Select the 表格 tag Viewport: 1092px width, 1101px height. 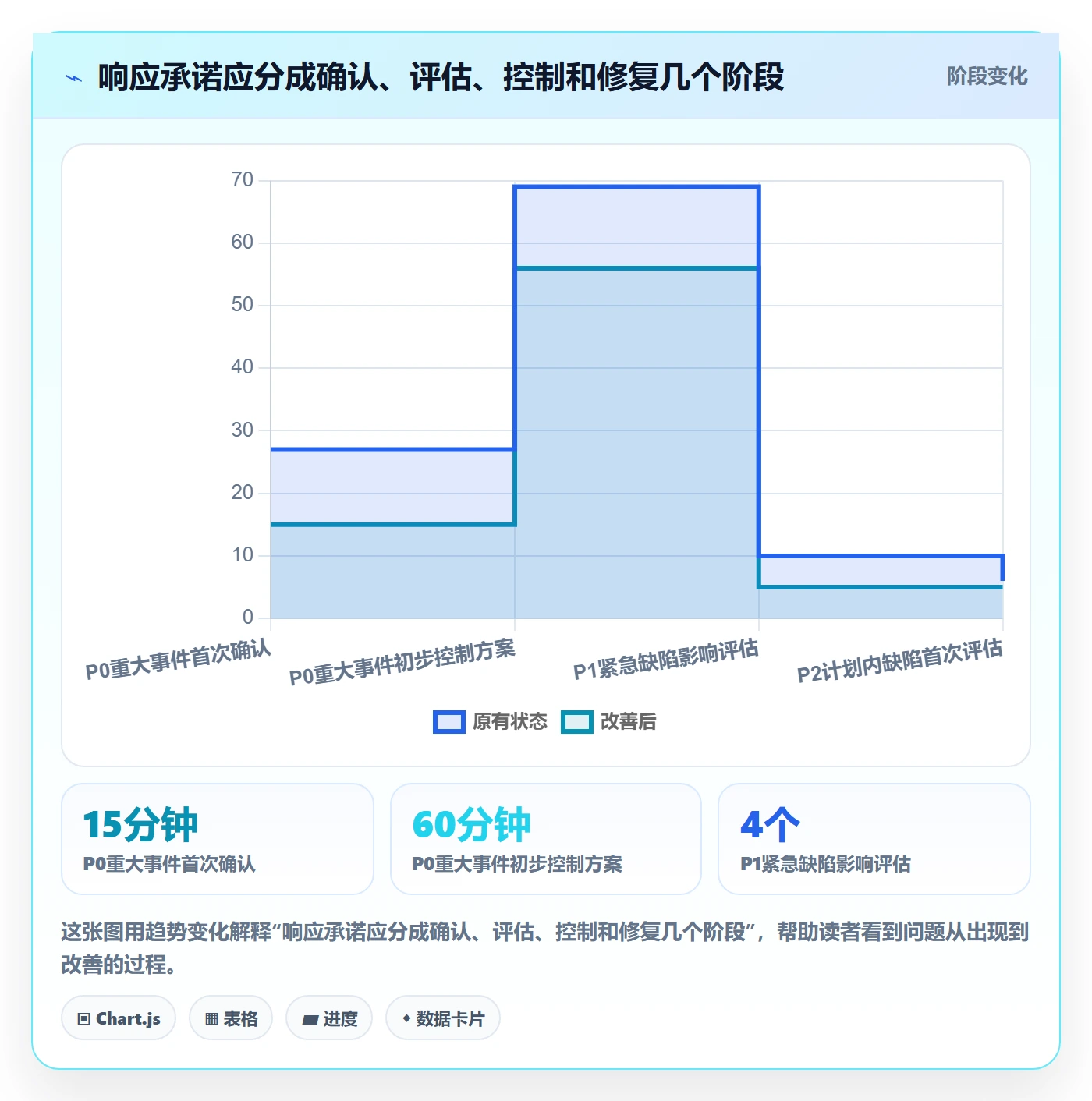[231, 1018]
